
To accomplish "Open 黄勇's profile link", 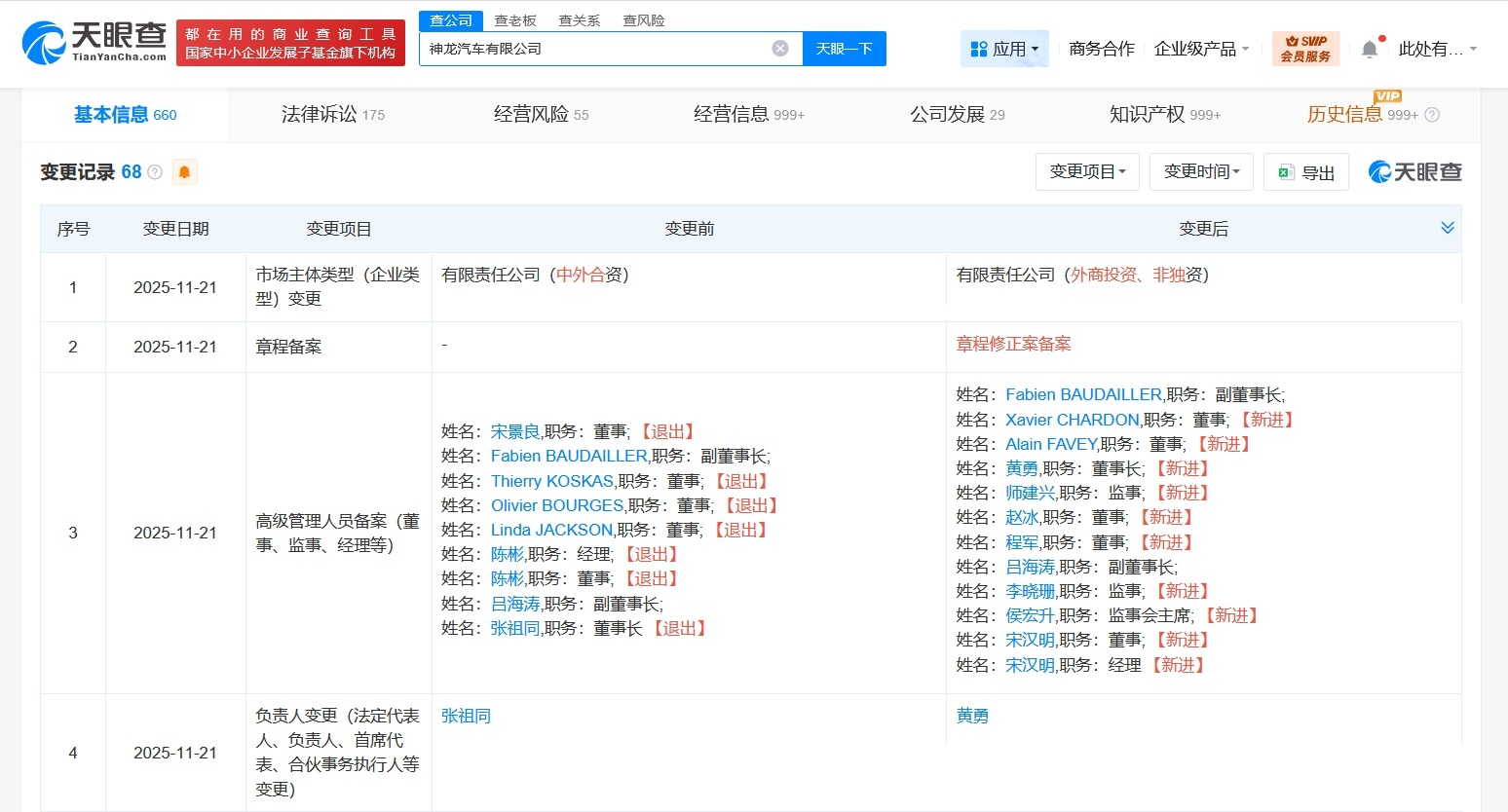I will pos(972,716).
